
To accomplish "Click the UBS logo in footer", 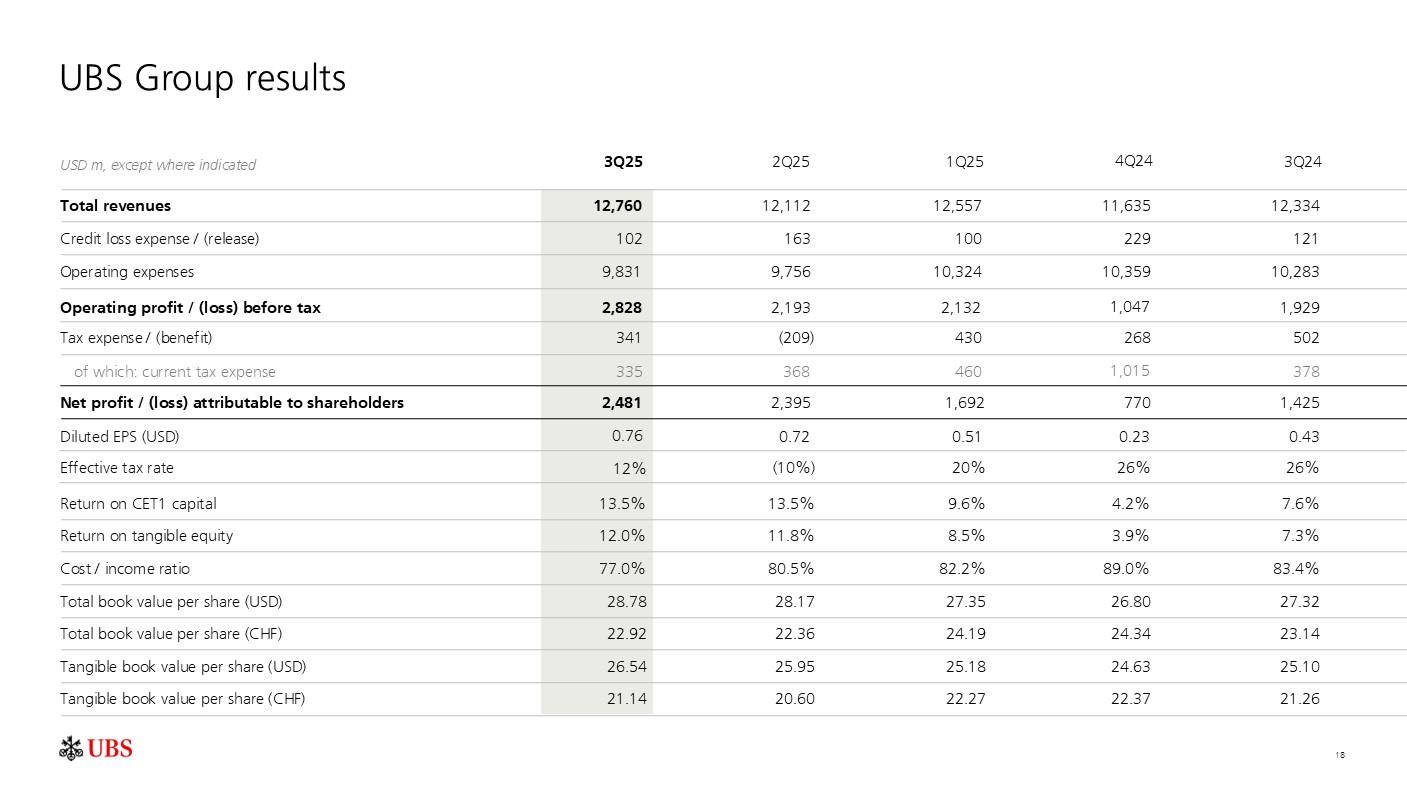I will click(x=96, y=748).
